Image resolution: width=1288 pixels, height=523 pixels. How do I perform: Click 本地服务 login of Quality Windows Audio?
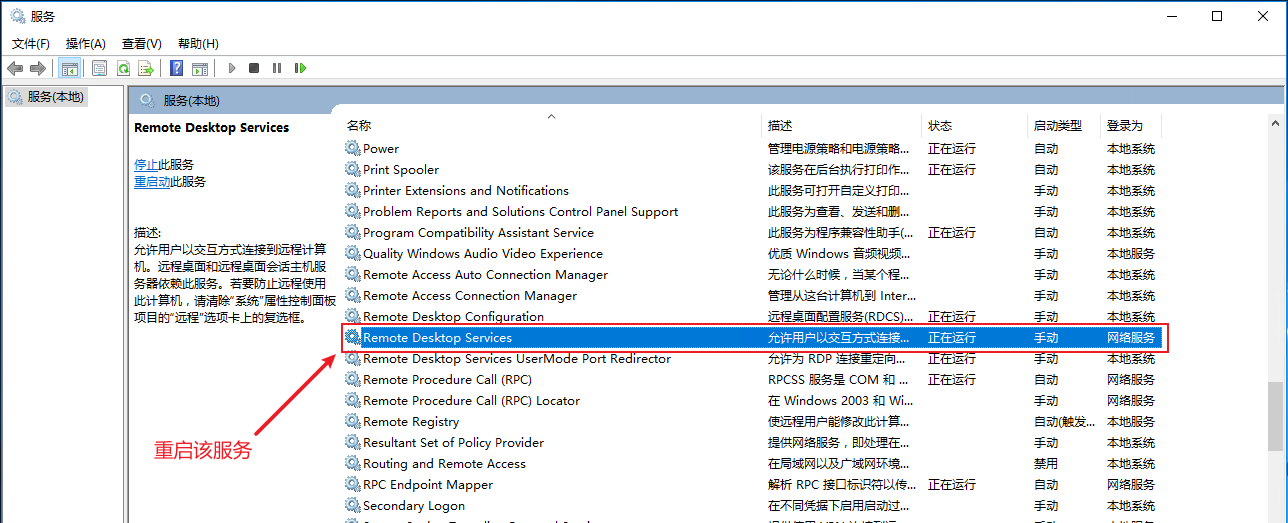click(x=1131, y=253)
